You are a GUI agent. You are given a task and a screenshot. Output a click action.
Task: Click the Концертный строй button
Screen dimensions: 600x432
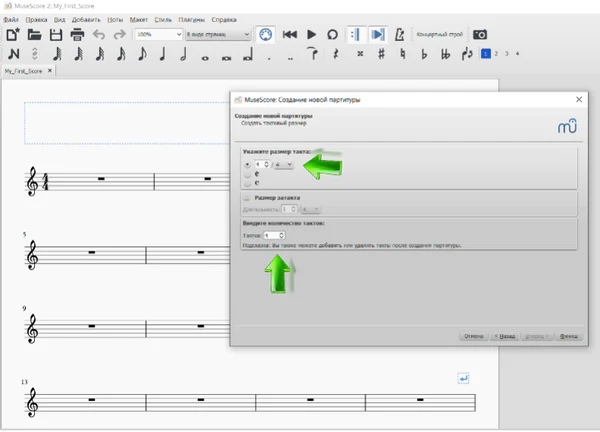[440, 34]
